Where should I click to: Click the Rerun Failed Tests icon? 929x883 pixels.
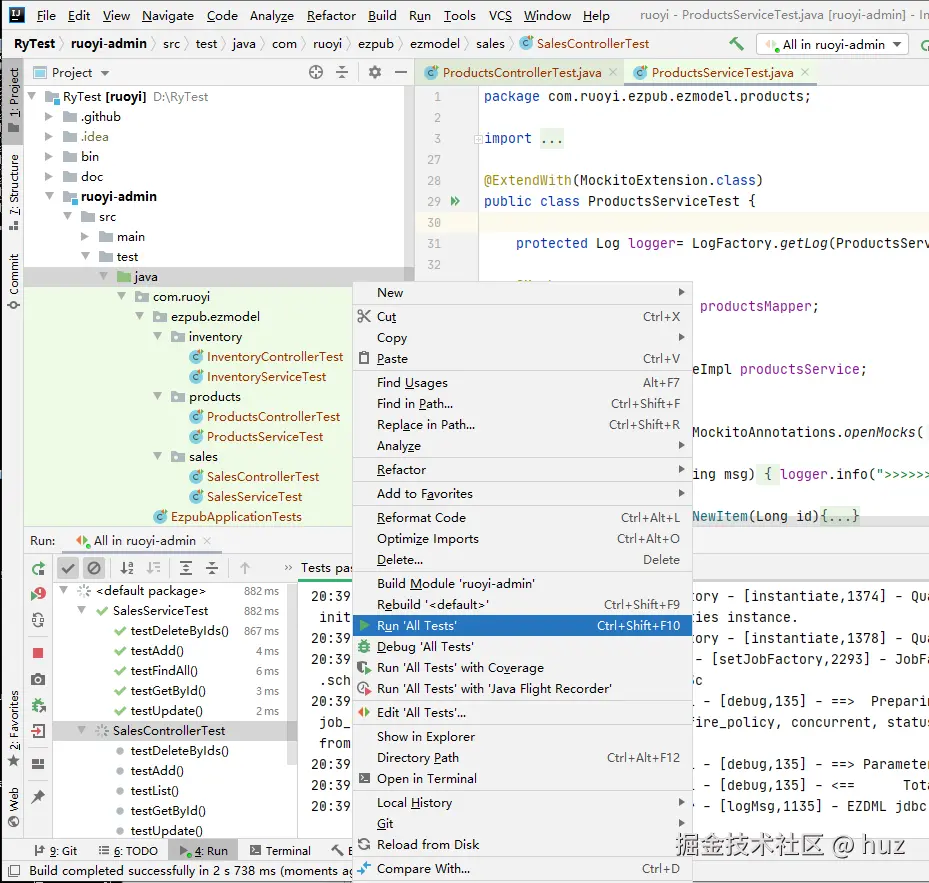(38, 594)
